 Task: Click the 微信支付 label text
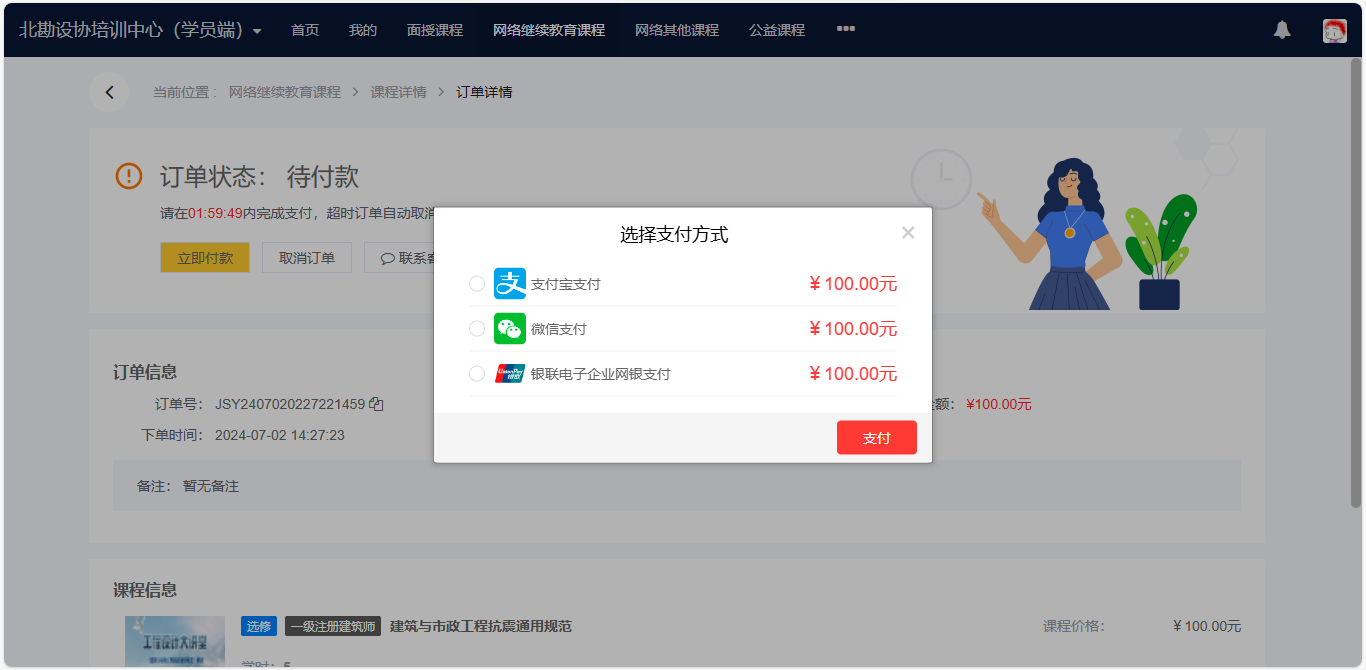(559, 329)
